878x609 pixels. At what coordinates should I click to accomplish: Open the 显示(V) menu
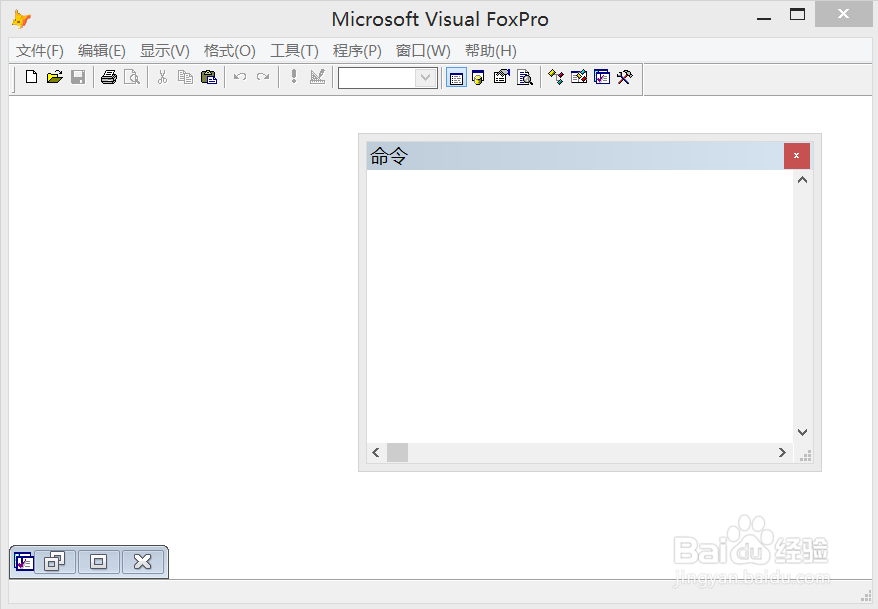pos(165,51)
